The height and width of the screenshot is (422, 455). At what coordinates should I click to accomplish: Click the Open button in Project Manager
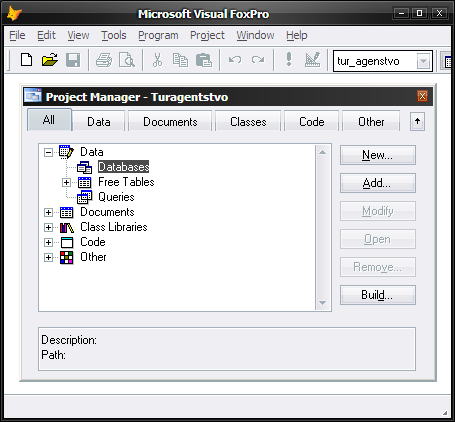point(378,239)
